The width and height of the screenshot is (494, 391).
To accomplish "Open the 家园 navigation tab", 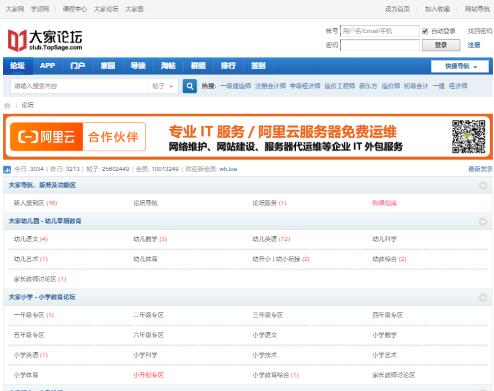I will pos(108,66).
